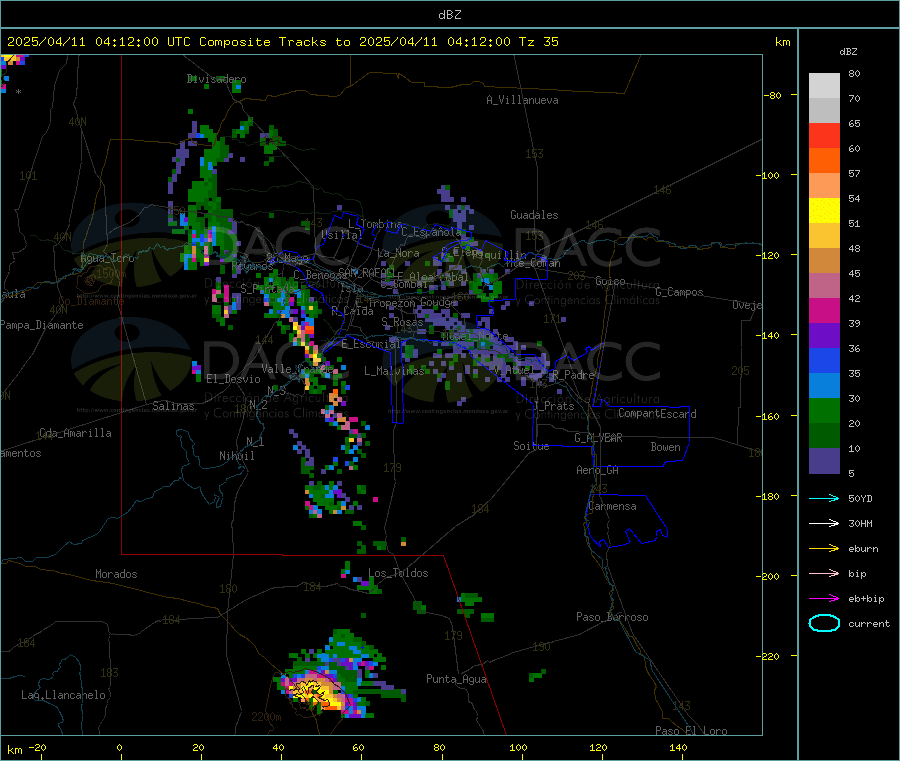The width and height of the screenshot is (900, 761).
Task: Select the bright yellow swatch between 54 and 51
Action: coord(824,211)
